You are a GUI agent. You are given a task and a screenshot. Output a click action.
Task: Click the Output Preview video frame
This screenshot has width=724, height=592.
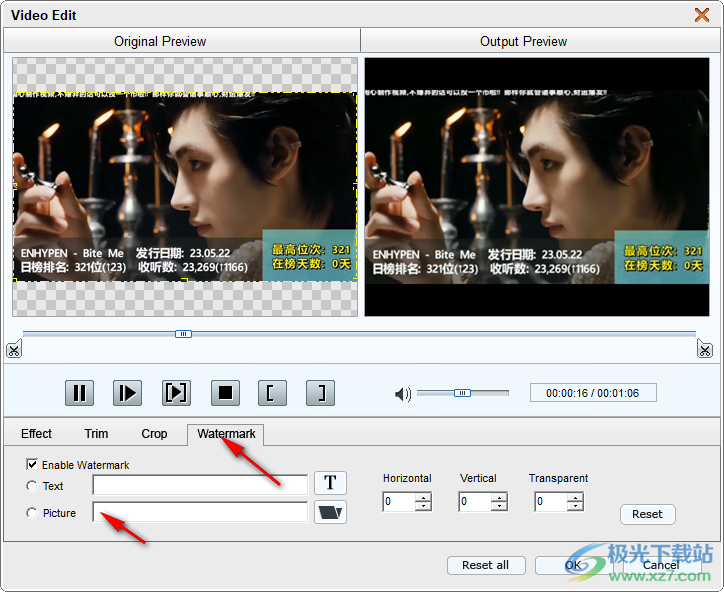537,187
